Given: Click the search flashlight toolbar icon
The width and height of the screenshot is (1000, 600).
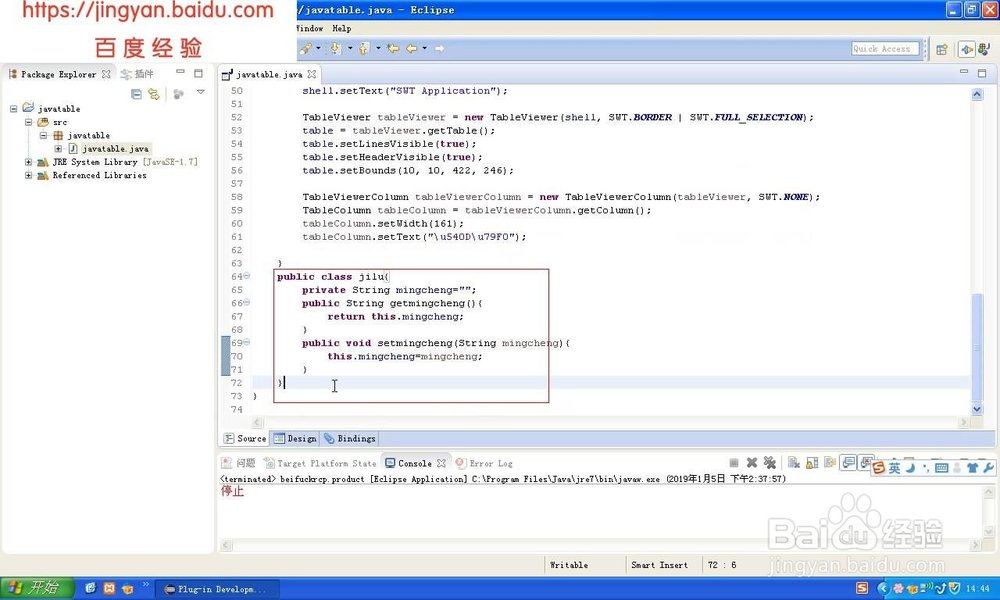Looking at the screenshot, I should pos(306,48).
